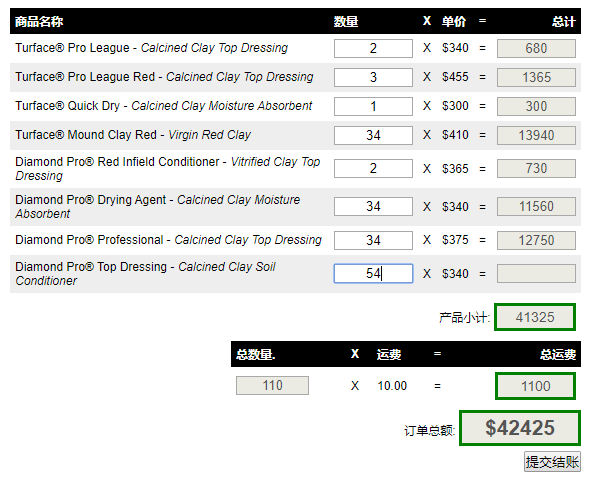This screenshot has width=589, height=483.
Task: Click unit price $455
Action: point(455,77)
